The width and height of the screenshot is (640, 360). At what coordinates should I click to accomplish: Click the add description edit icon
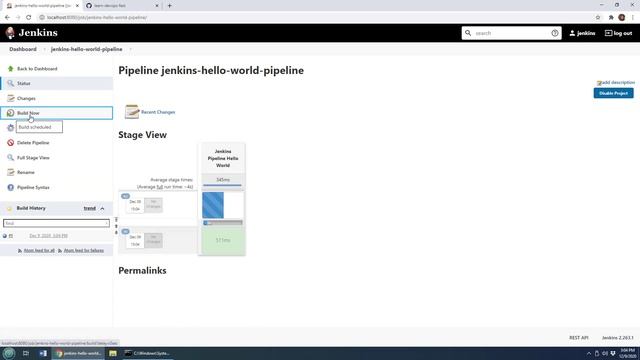pyautogui.click(x=599, y=83)
